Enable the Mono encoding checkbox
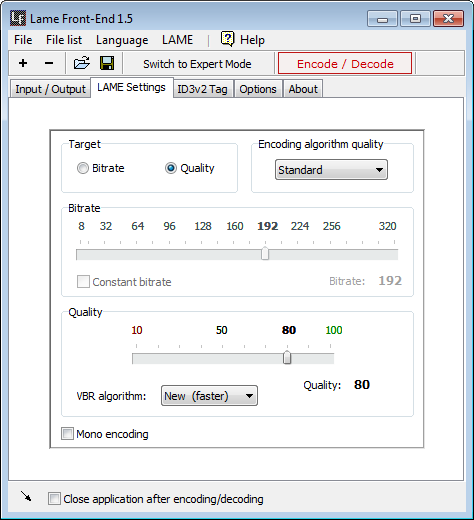 click(x=67, y=434)
